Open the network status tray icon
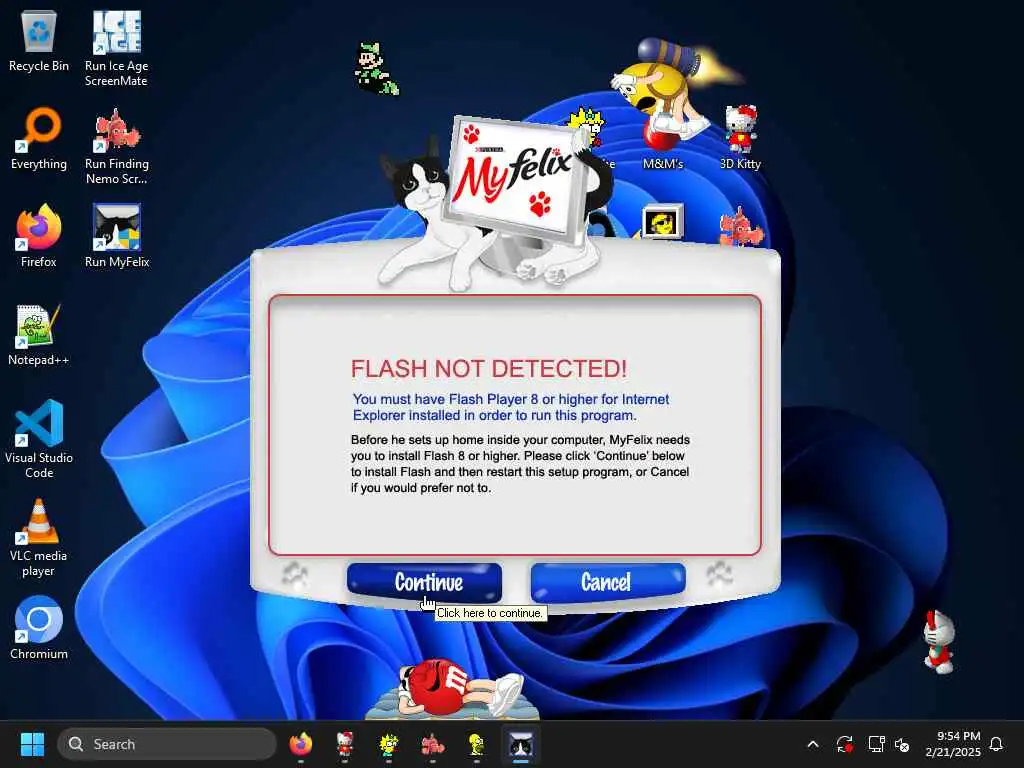The height and width of the screenshot is (768, 1024). click(876, 744)
